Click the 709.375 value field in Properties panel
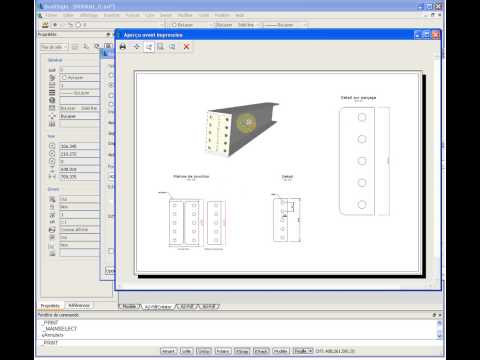 coord(79,177)
